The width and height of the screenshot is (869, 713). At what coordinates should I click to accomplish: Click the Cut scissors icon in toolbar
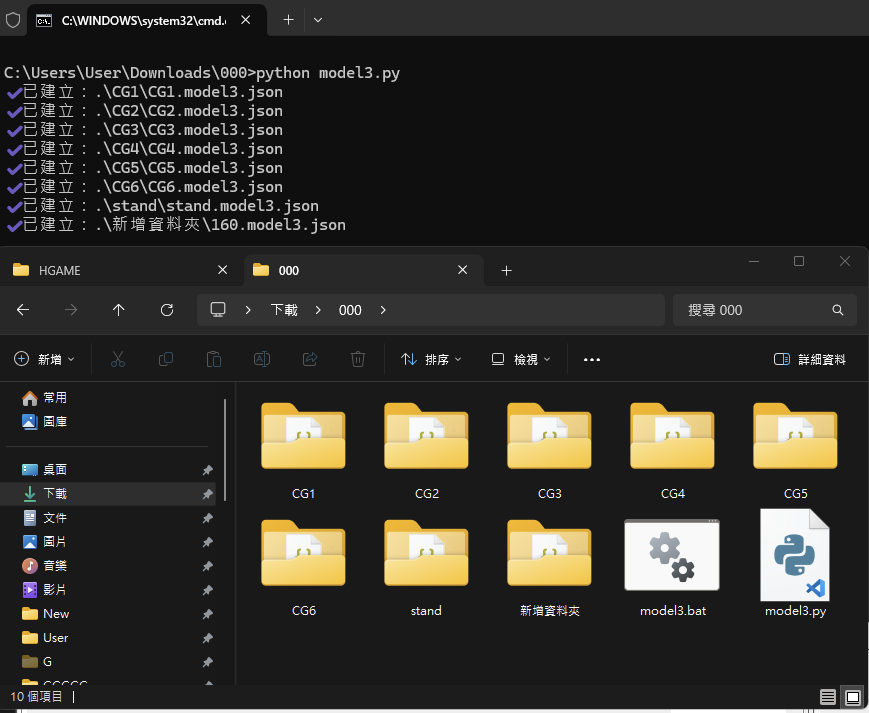117,359
